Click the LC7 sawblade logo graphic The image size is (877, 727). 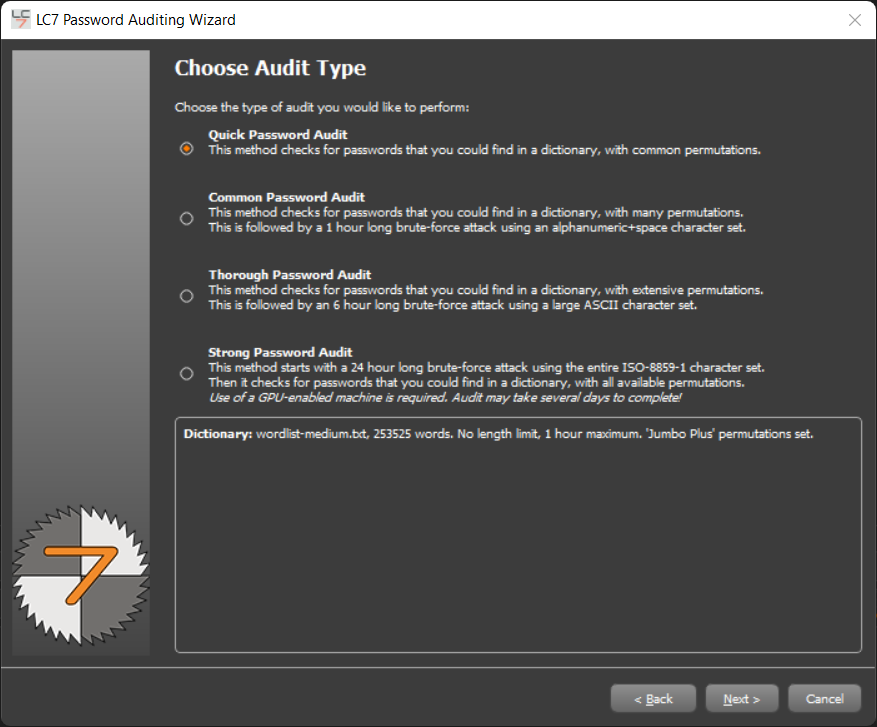point(81,575)
